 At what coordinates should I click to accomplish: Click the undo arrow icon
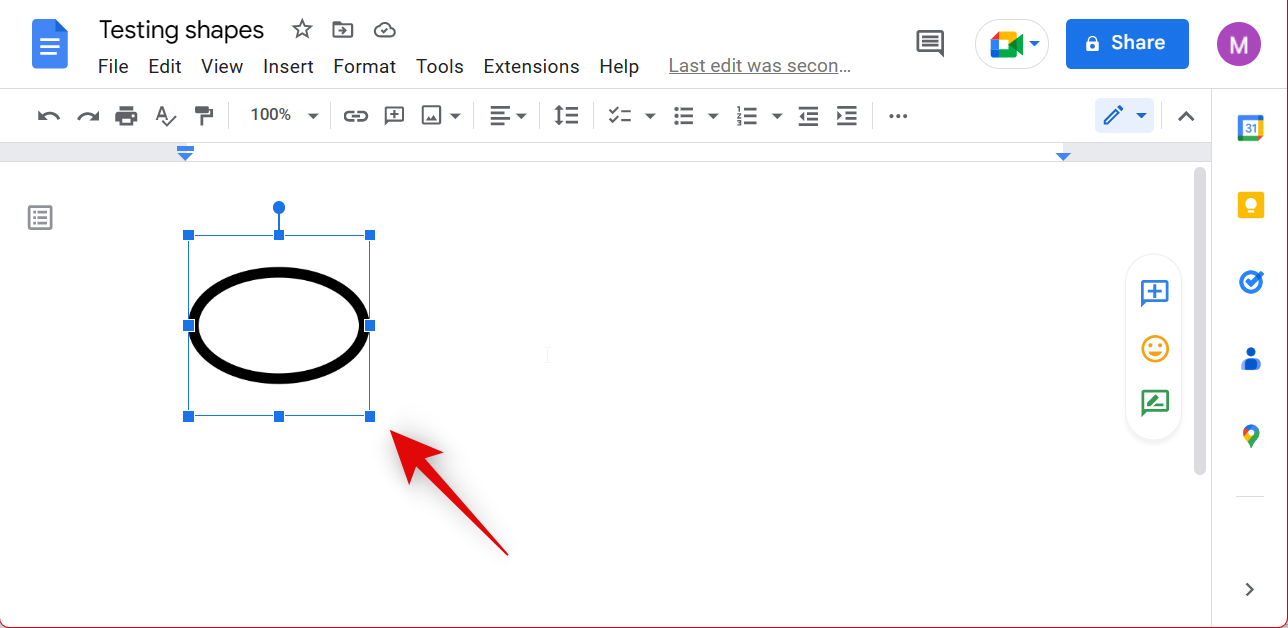pyautogui.click(x=48, y=116)
